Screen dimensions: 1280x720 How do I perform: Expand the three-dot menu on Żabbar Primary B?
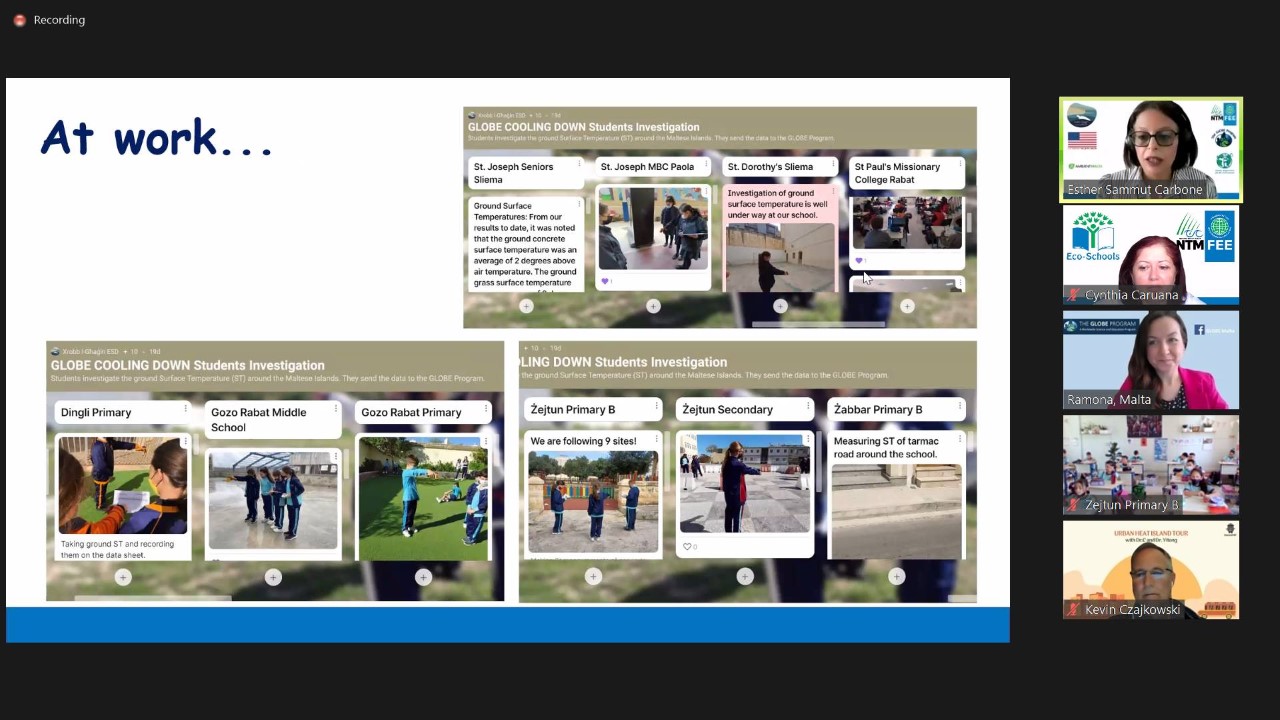(959, 406)
